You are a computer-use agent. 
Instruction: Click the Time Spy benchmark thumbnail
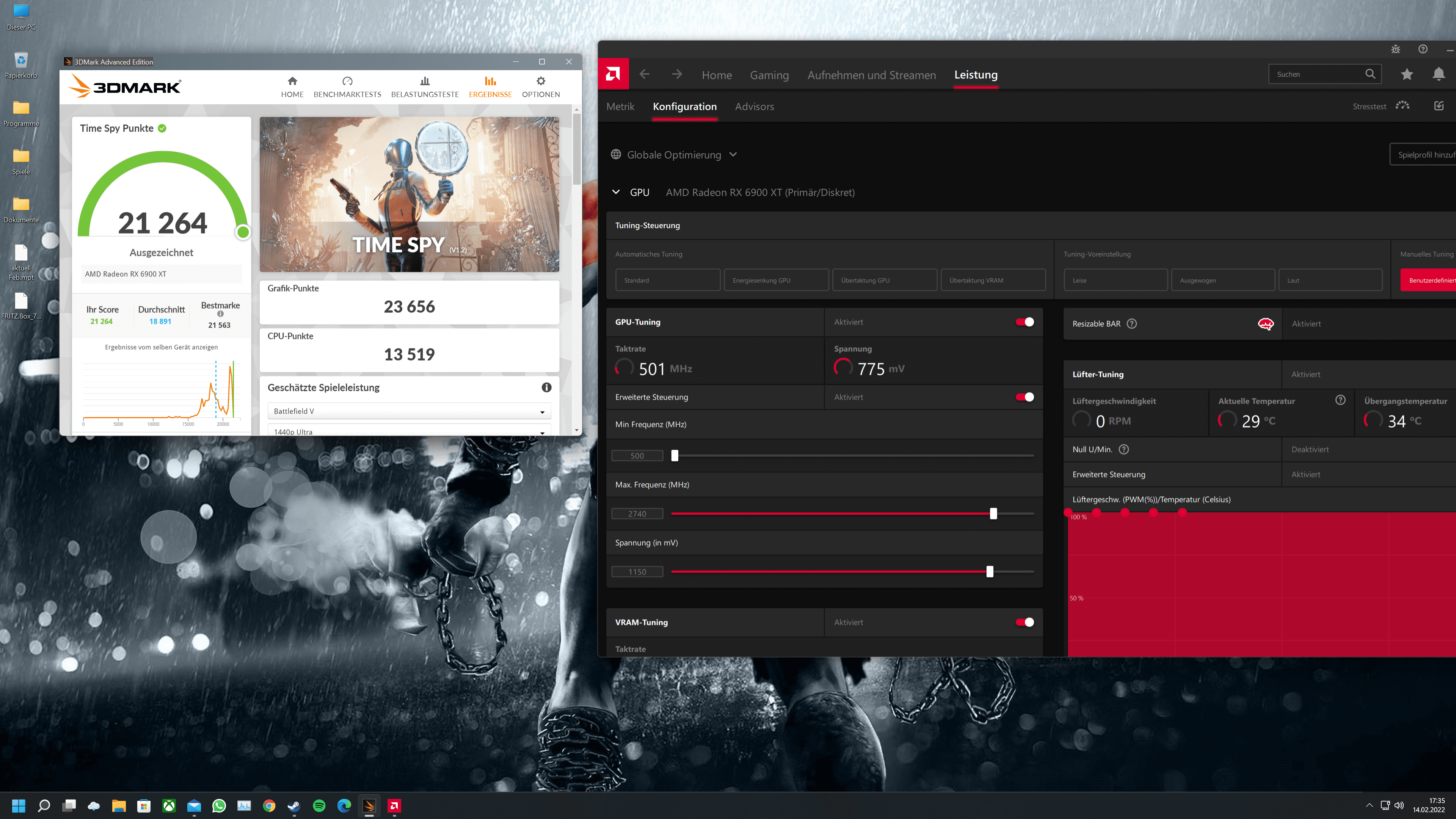coord(409,195)
